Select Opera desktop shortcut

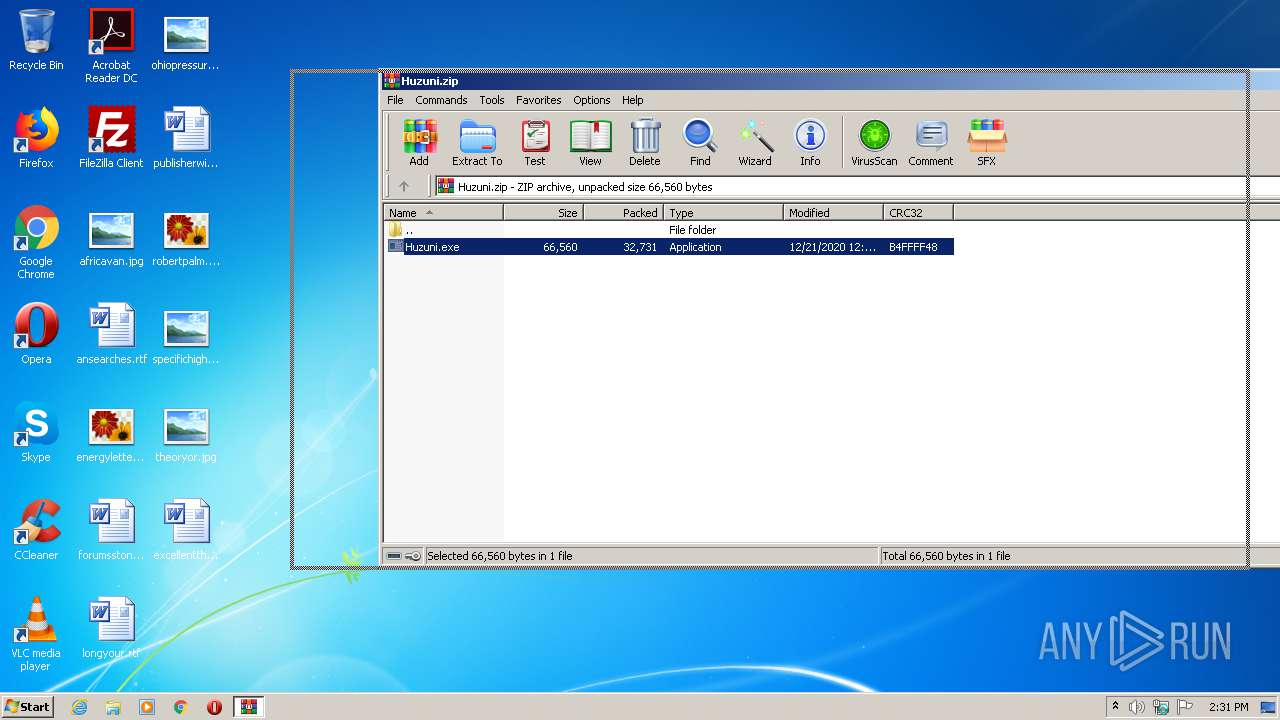click(36, 334)
